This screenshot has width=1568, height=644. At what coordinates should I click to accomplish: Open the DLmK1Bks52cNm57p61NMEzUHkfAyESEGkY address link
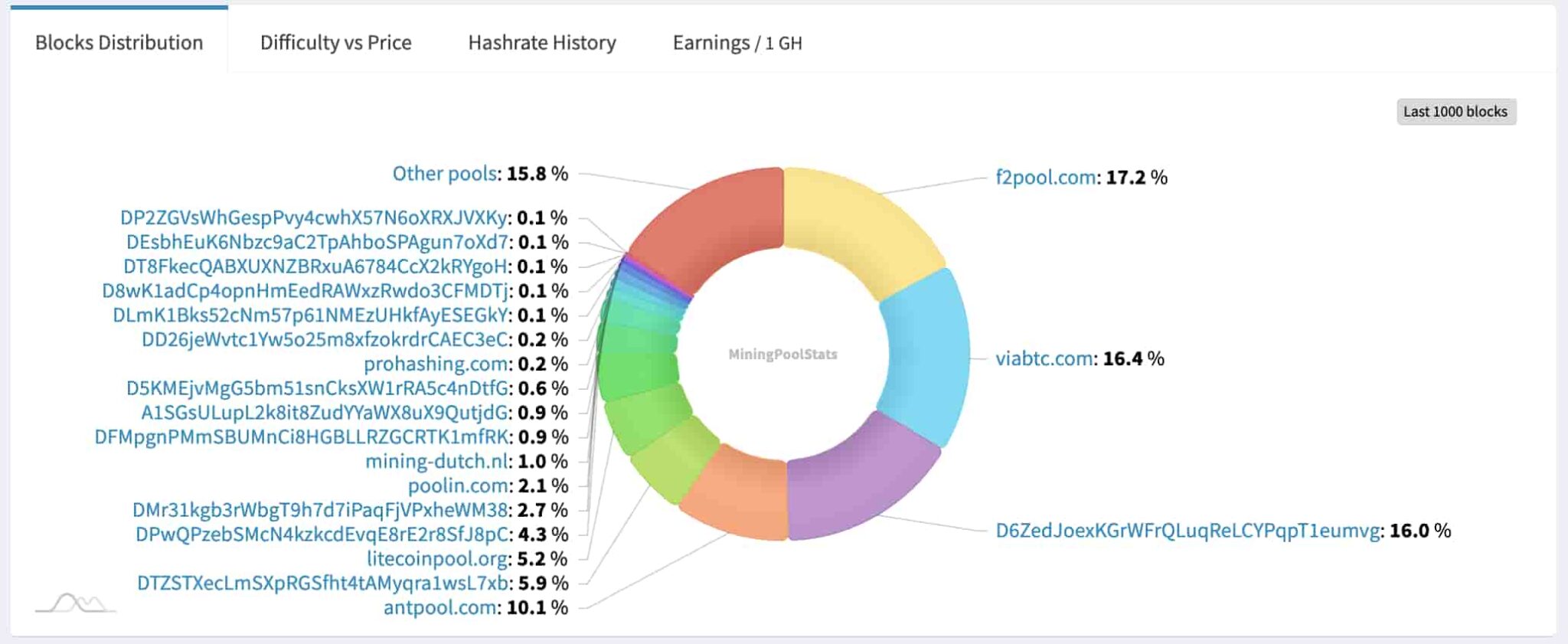[x=310, y=315]
